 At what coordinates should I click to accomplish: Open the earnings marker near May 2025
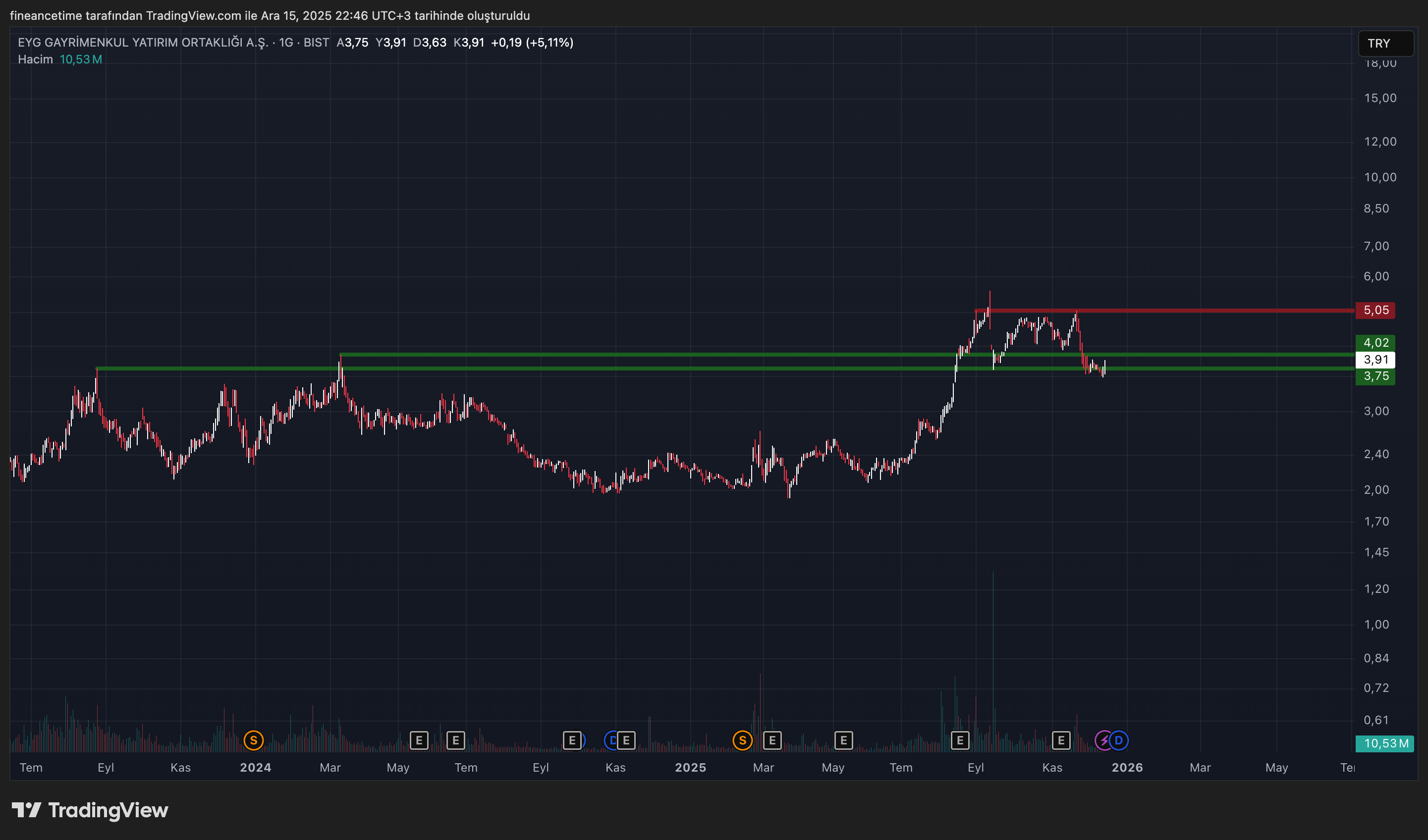(x=843, y=740)
